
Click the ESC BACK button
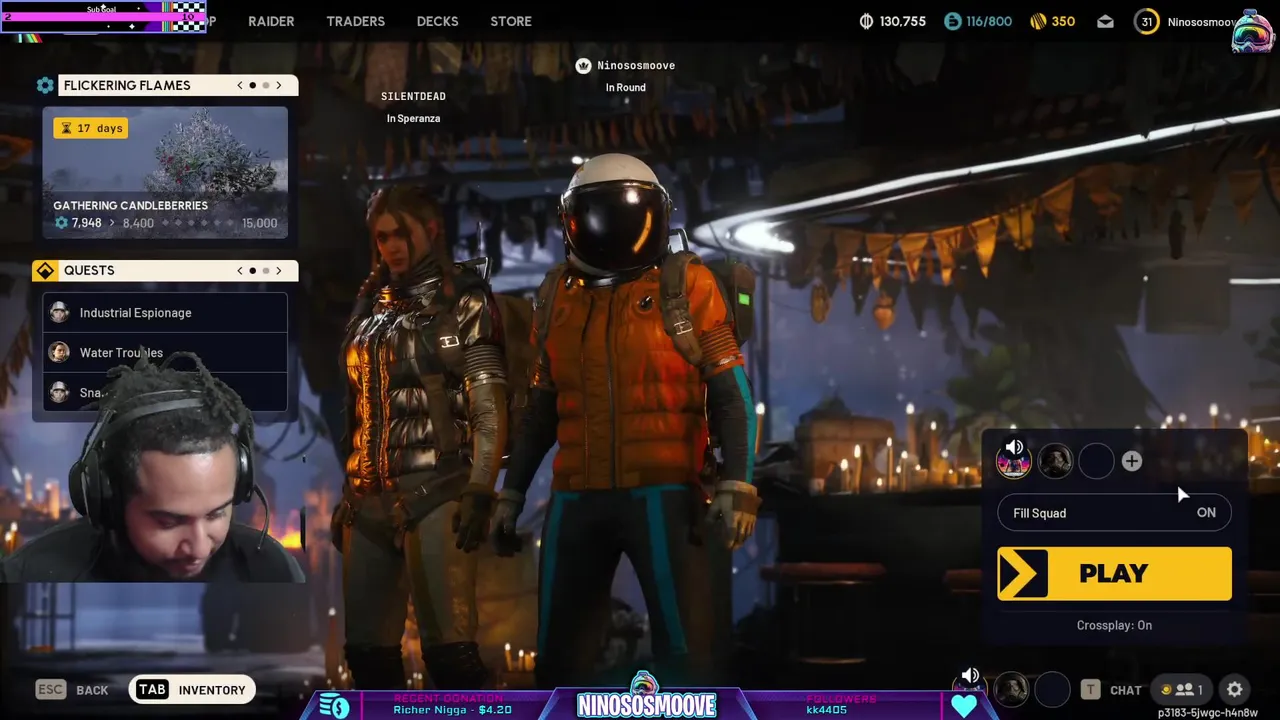point(72,689)
